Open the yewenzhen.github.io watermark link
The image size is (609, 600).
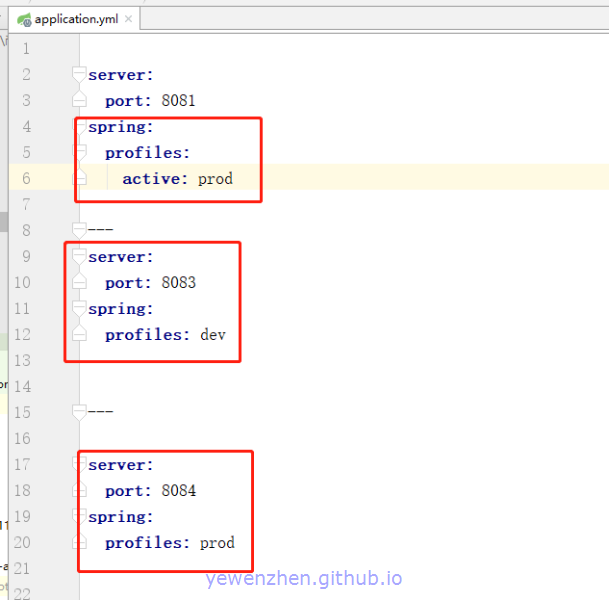pos(304,579)
